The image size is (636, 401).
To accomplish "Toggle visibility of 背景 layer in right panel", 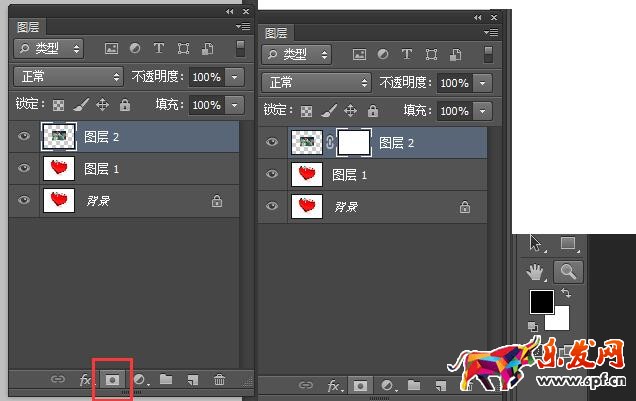I will point(271,207).
